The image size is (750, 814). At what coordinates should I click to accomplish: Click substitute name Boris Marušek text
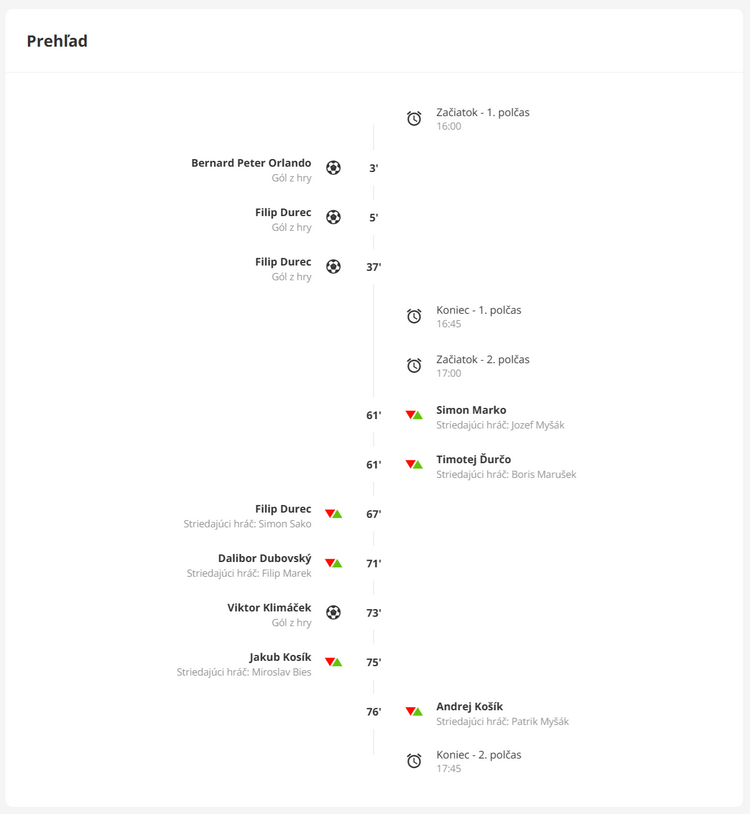[543, 474]
